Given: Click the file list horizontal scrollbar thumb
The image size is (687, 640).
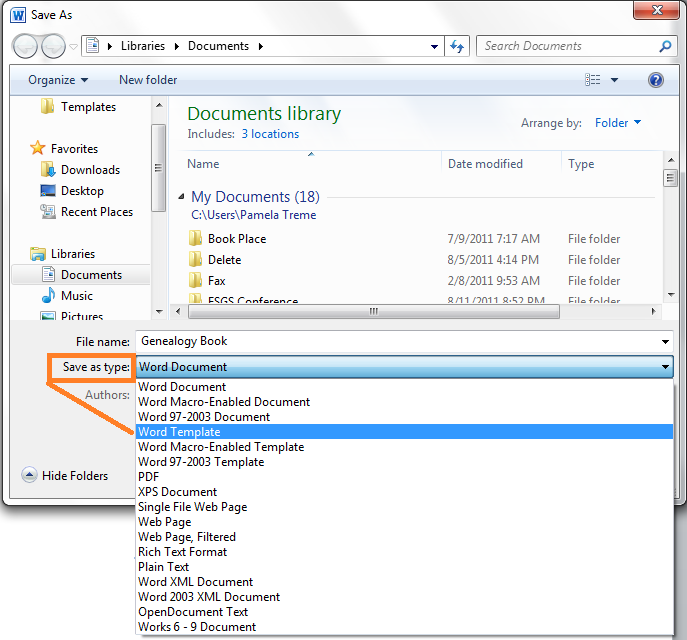Looking at the screenshot, I should point(374,311).
